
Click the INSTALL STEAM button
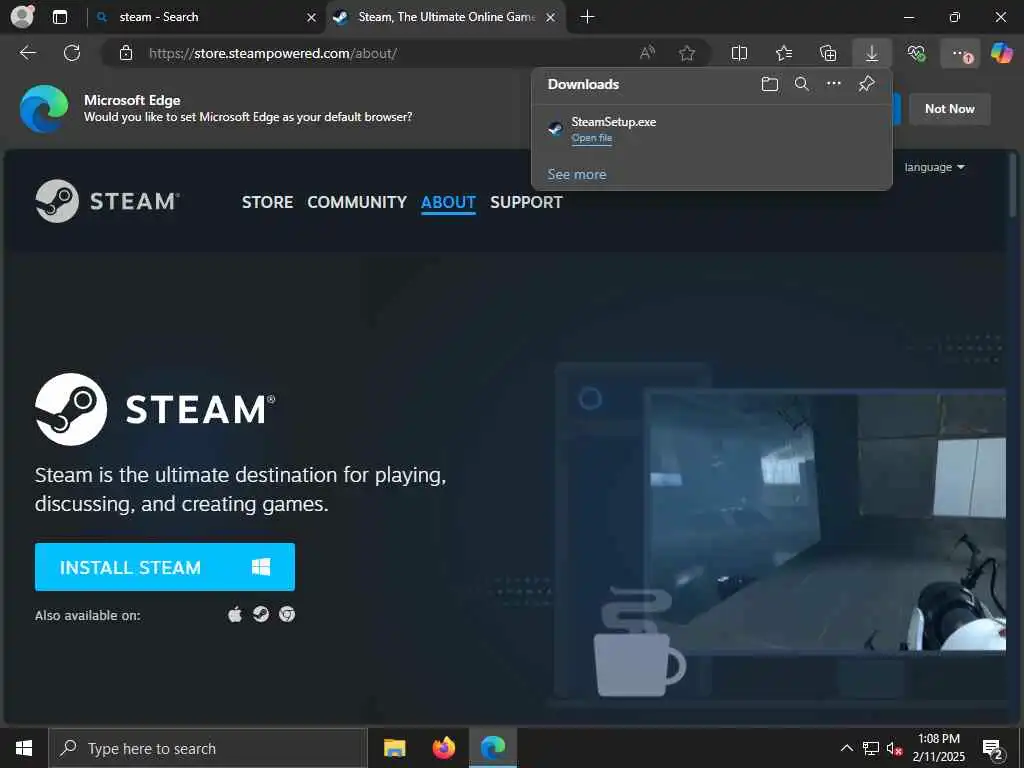pos(165,567)
